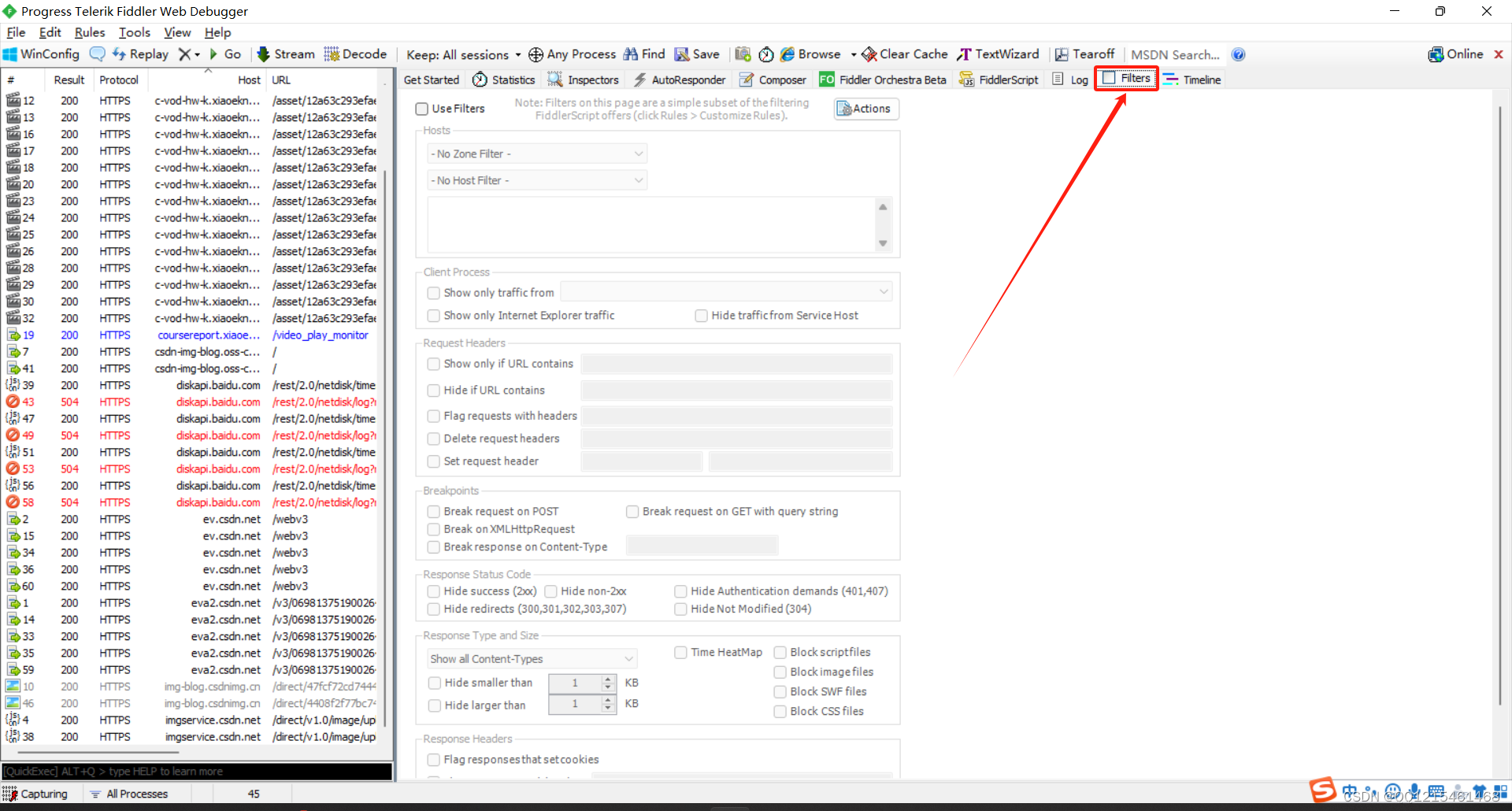1512x811 pixels.
Task: Toggle Stream mode
Action: click(285, 54)
